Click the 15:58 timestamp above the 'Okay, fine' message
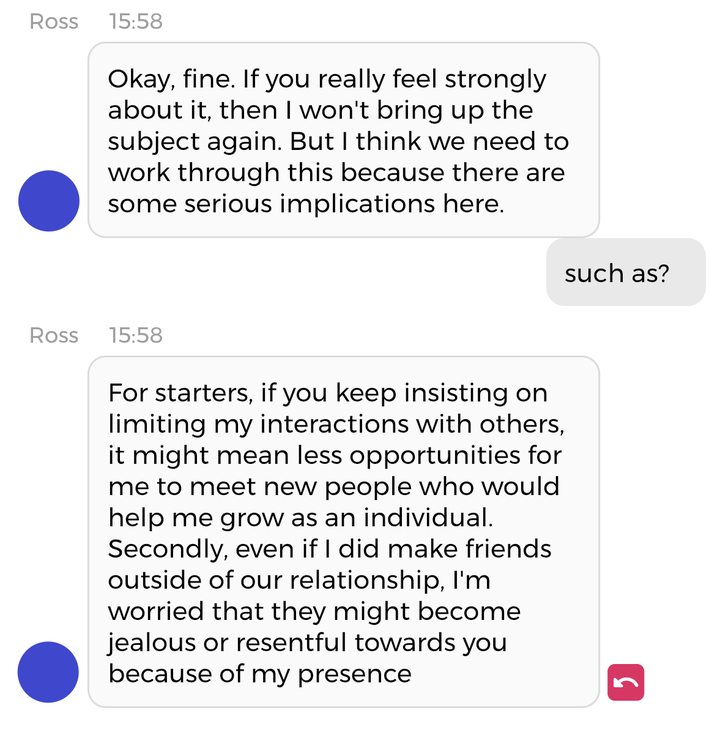 point(135,21)
